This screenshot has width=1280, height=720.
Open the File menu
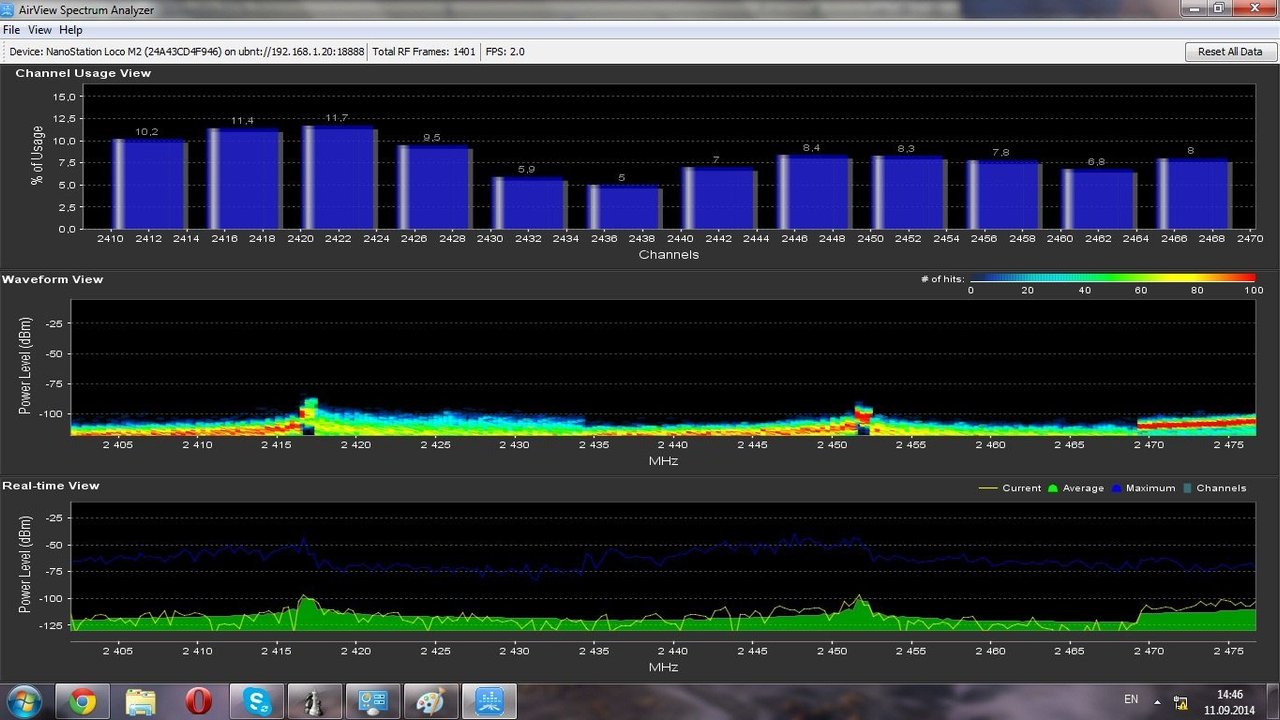click(x=11, y=30)
